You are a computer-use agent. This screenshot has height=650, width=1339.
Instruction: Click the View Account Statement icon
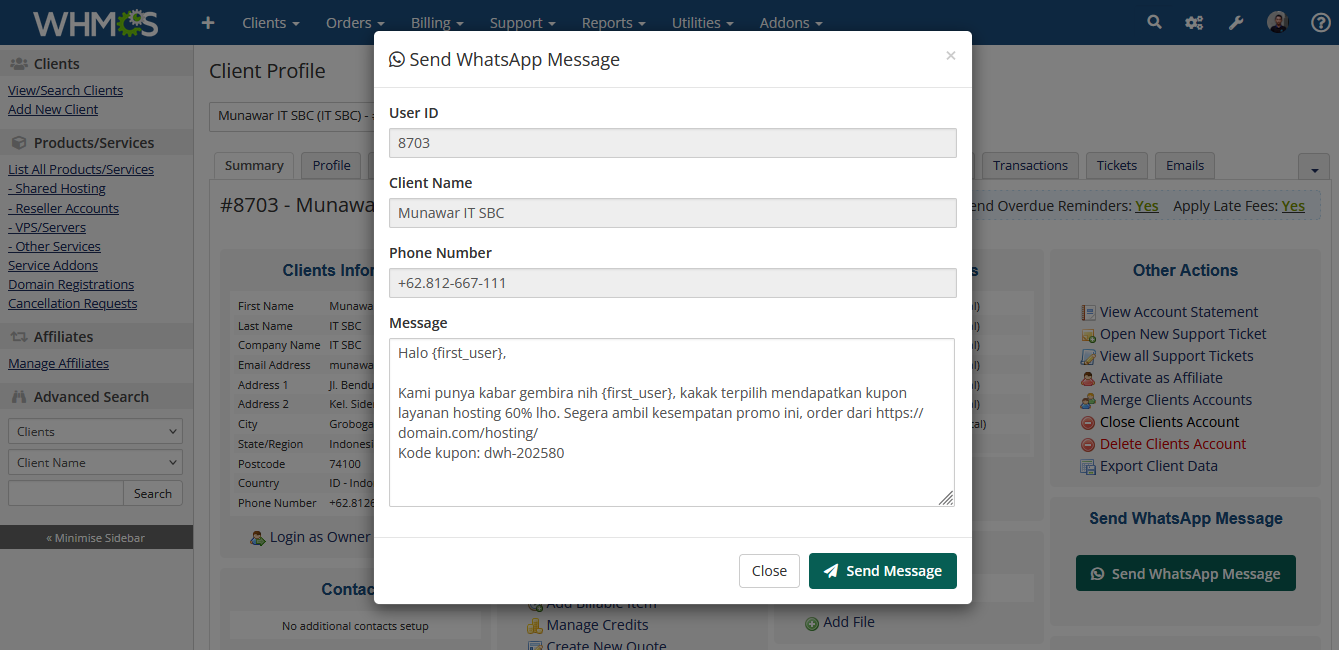1089,313
